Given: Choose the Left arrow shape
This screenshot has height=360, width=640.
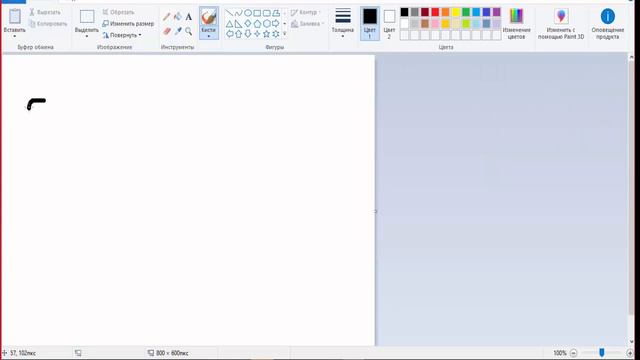Looking at the screenshot, I should (229, 34).
